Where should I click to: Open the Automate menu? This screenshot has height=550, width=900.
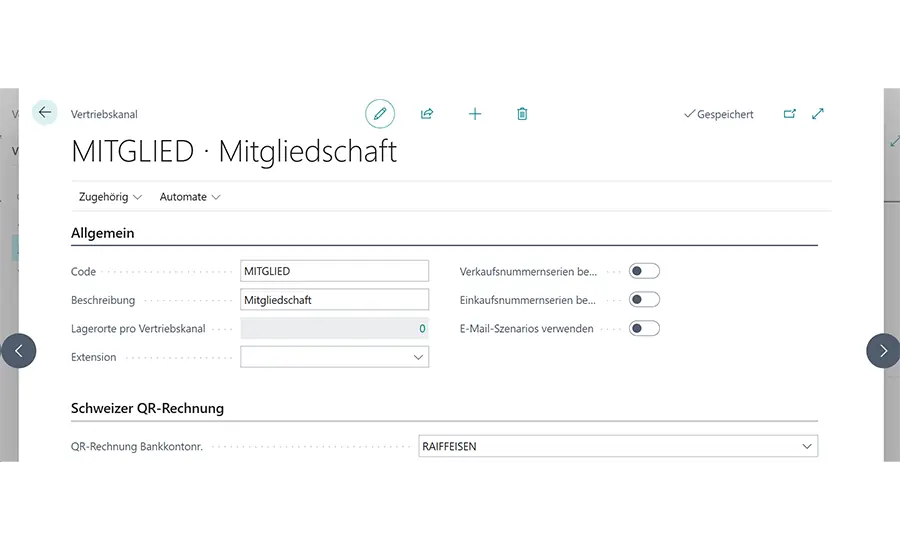190,197
